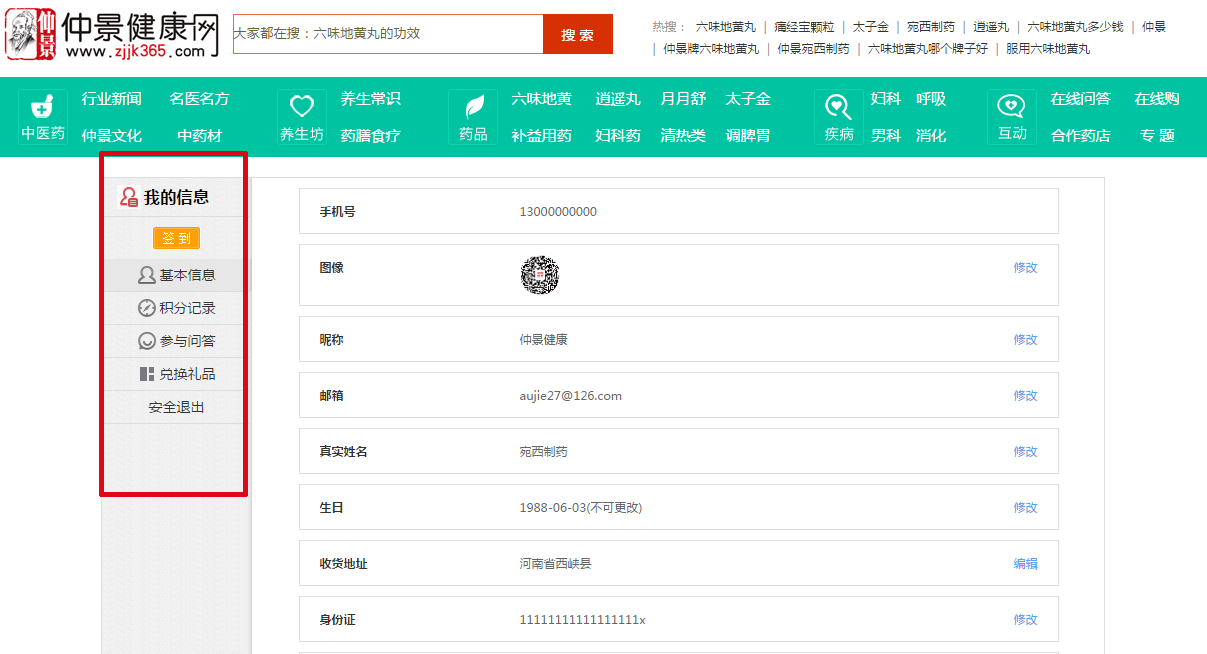
Task: Open 中药材 in the navigation
Action: pyautogui.click(x=200, y=135)
